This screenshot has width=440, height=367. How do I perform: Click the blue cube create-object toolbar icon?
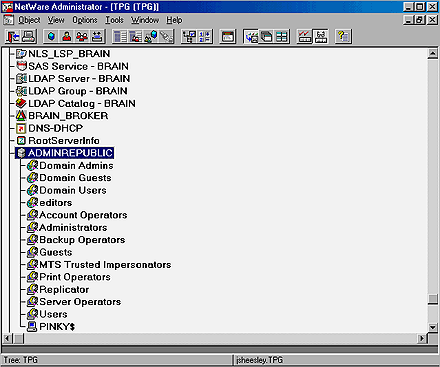(x=51, y=36)
